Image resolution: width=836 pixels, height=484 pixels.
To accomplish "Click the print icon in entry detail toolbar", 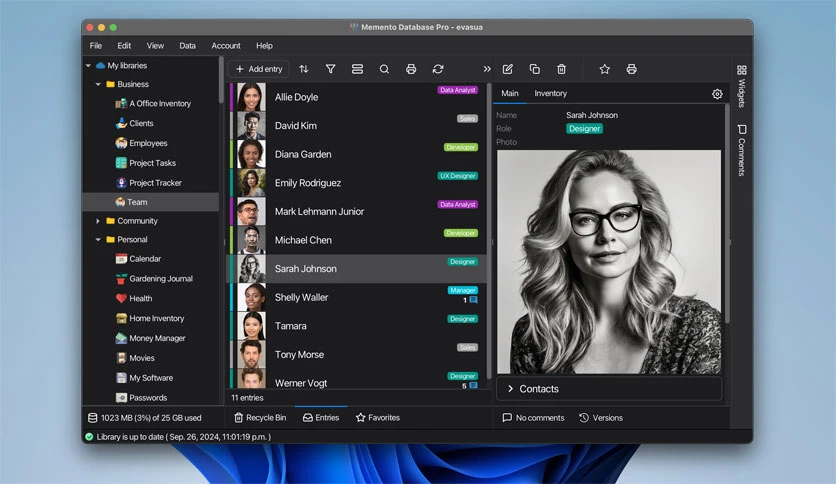I will (x=631, y=69).
